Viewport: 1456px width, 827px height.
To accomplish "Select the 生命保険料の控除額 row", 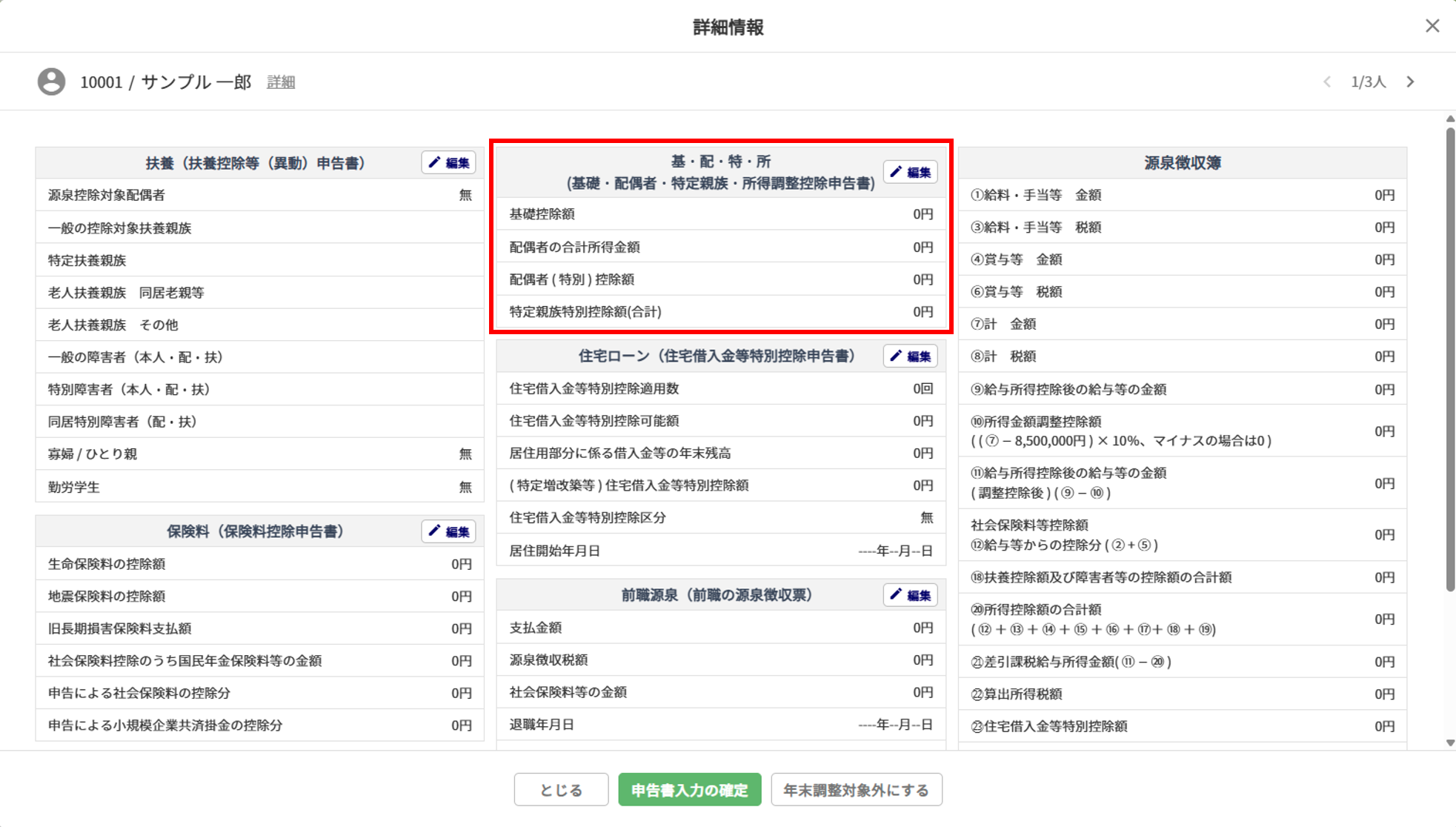I will pyautogui.click(x=259, y=564).
